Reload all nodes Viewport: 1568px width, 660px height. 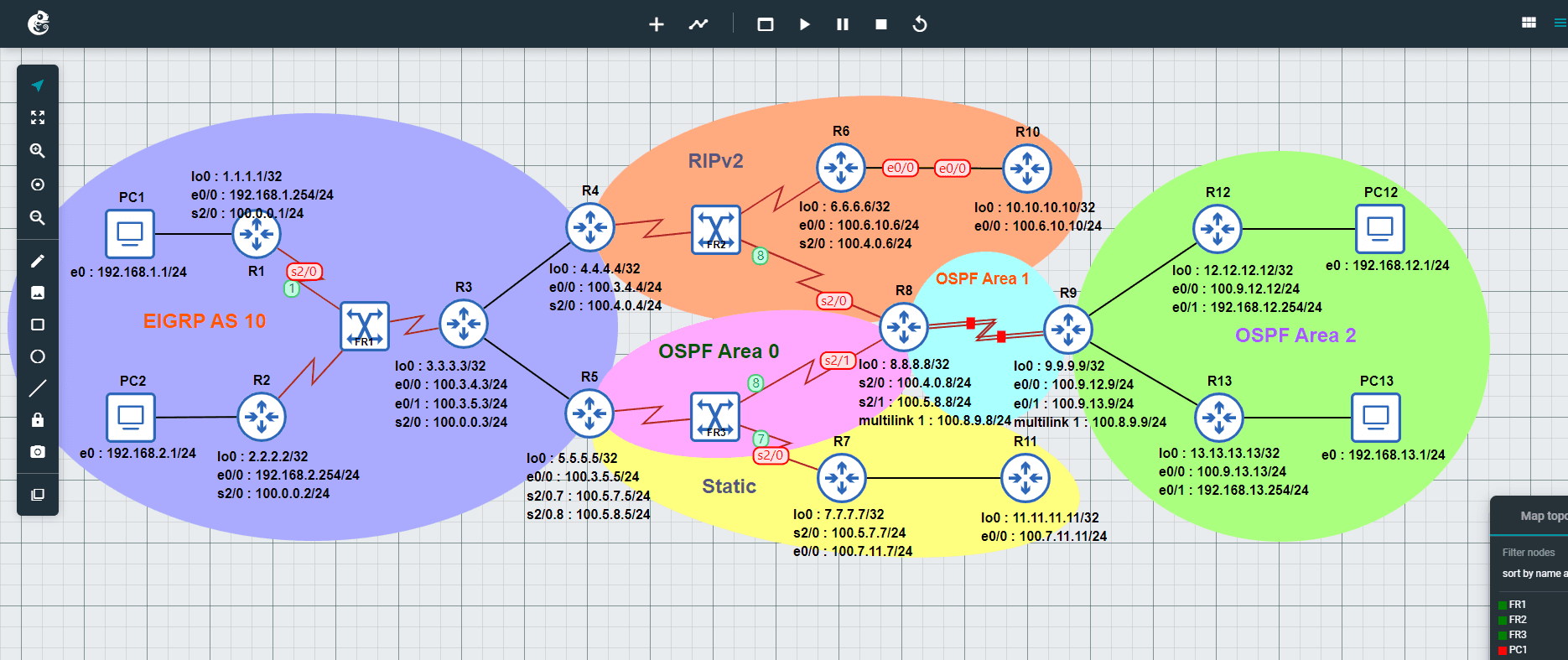tap(920, 24)
